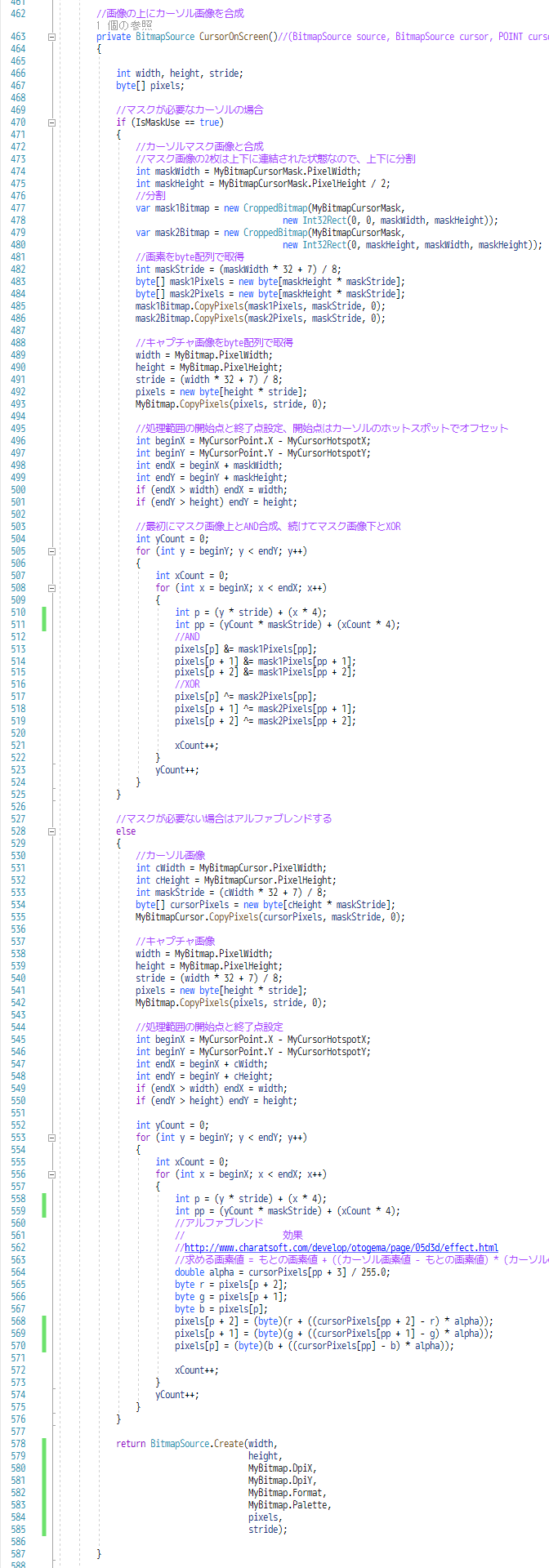The width and height of the screenshot is (549, 1568).
Task: Collapse the x for loop at line 556
Action: (x=51, y=1174)
